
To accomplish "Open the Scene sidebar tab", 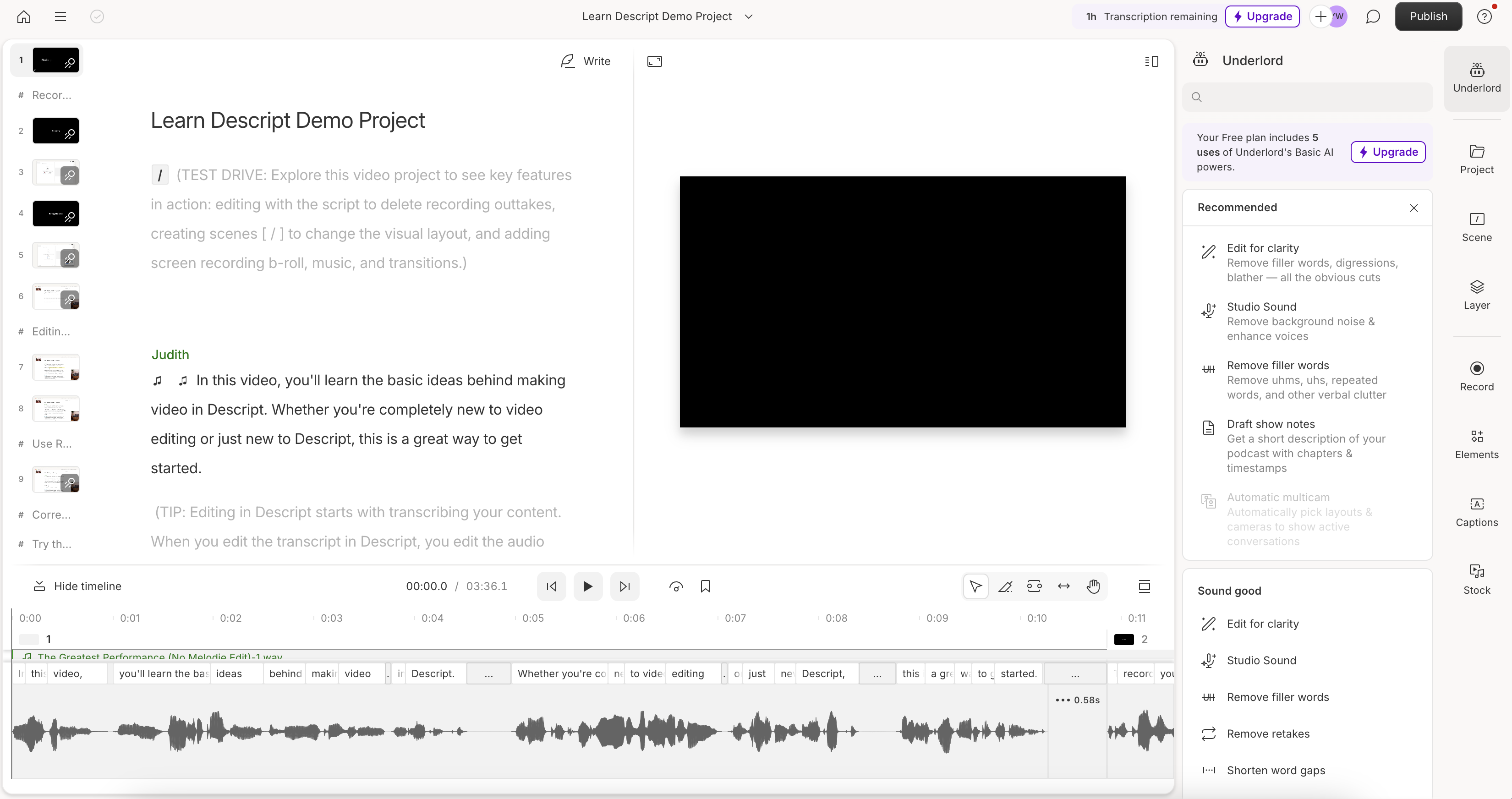I will coord(1476,227).
